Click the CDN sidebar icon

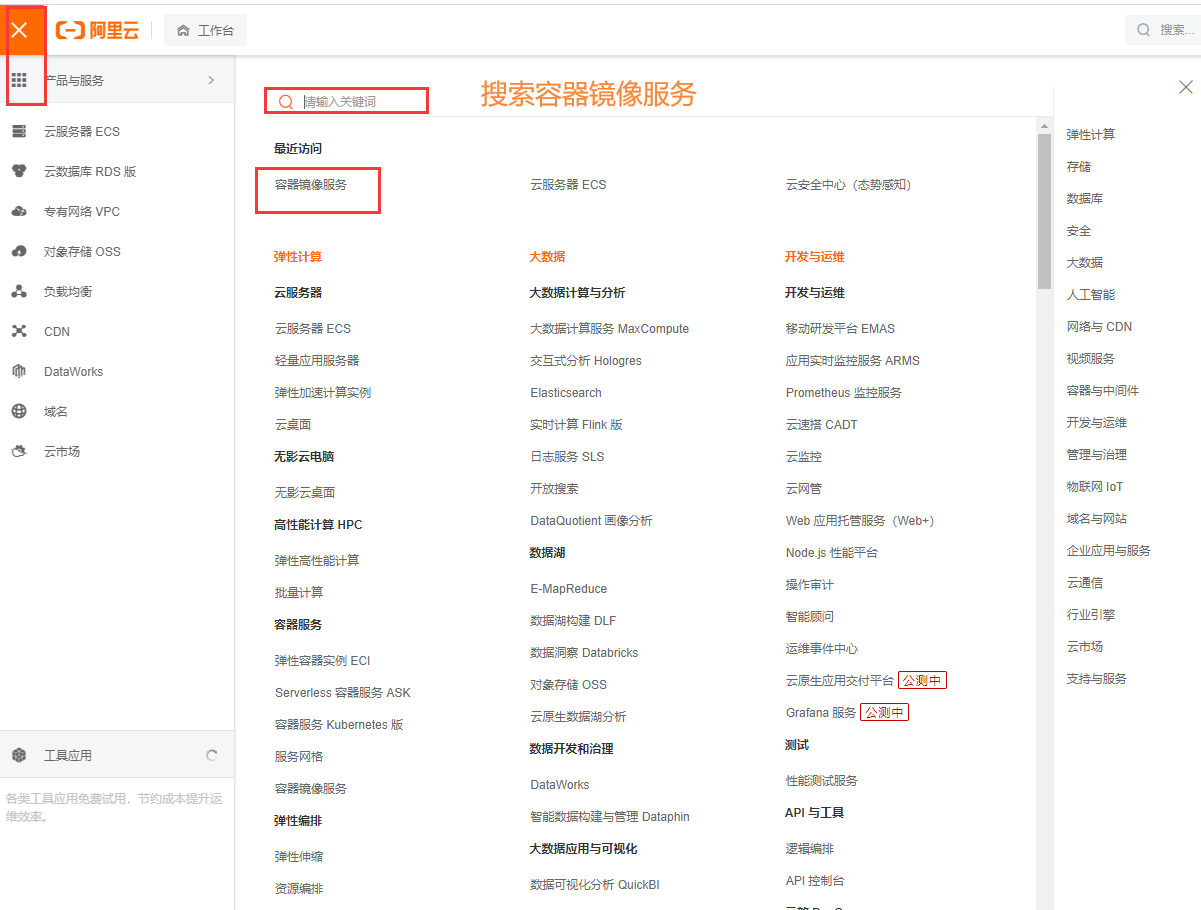19,331
